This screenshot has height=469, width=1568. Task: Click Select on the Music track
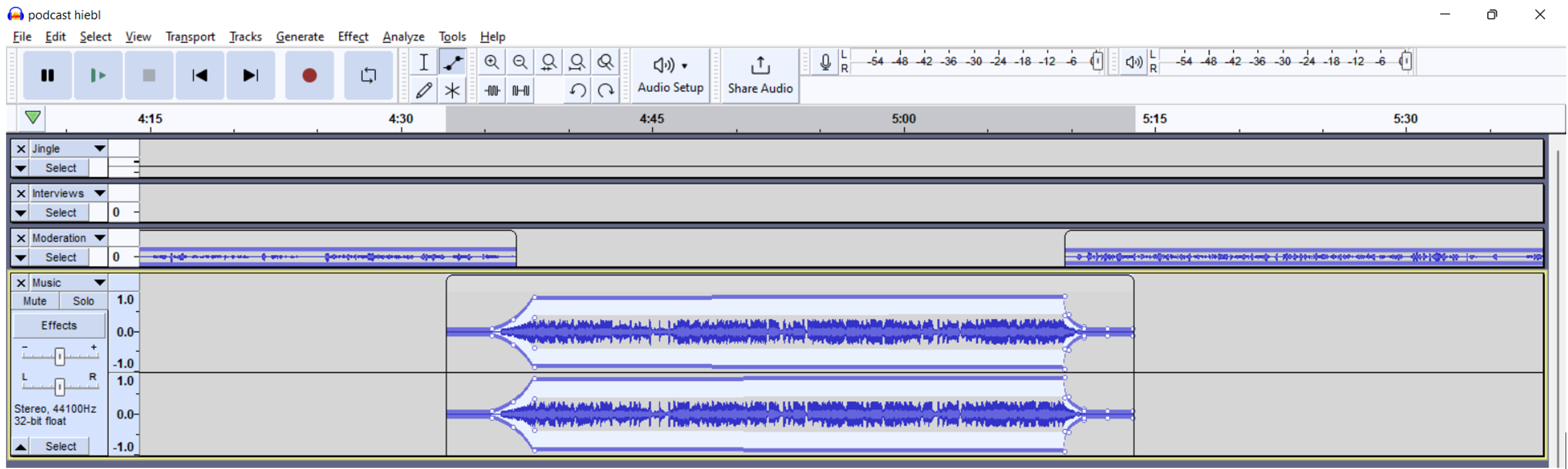point(61,447)
